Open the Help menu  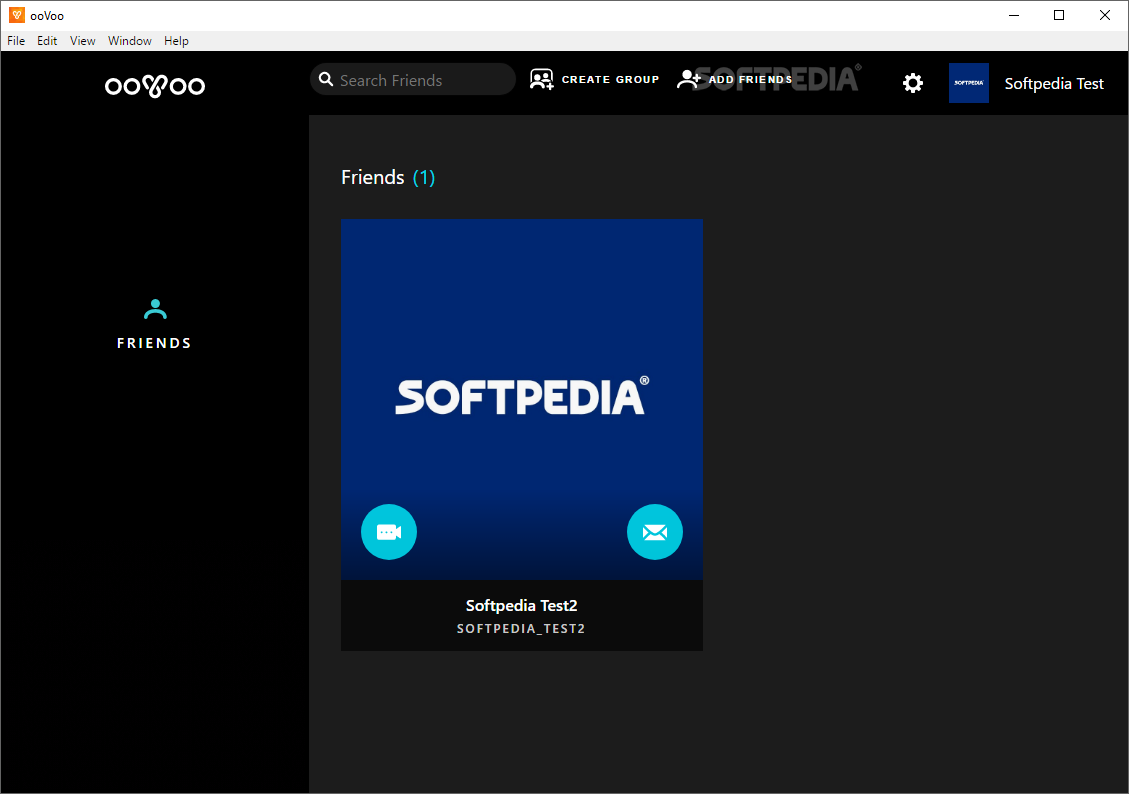pos(176,41)
